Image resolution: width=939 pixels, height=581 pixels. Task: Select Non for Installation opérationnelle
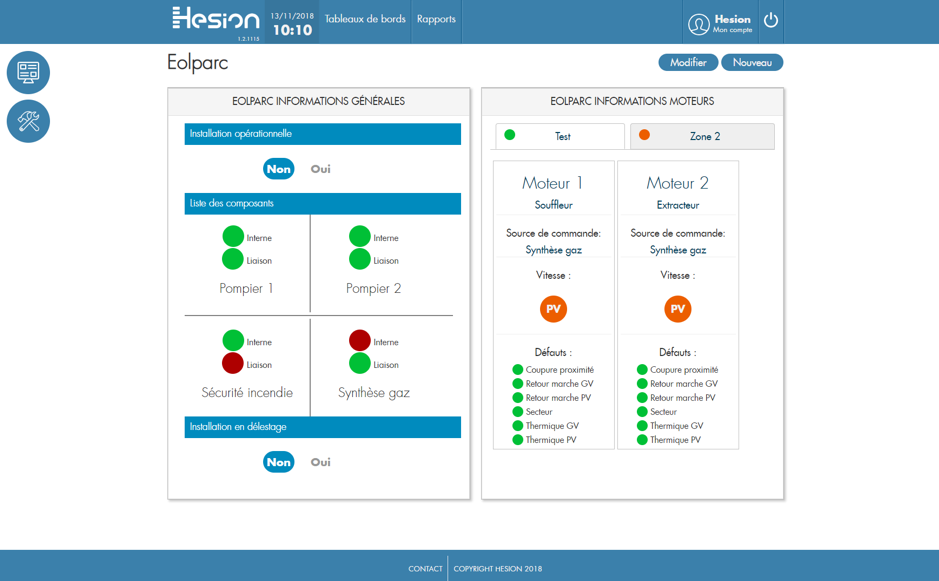[278, 169]
